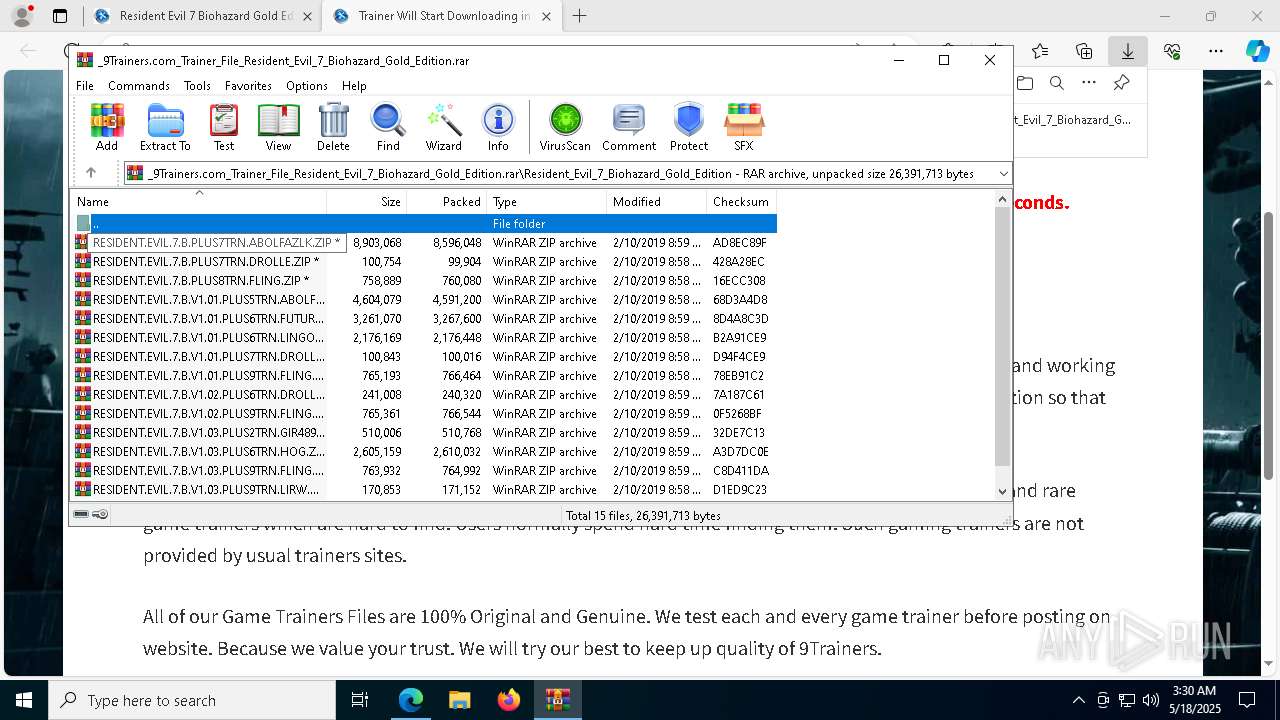Open the Options menu
The width and height of the screenshot is (1280, 720).
(306, 86)
